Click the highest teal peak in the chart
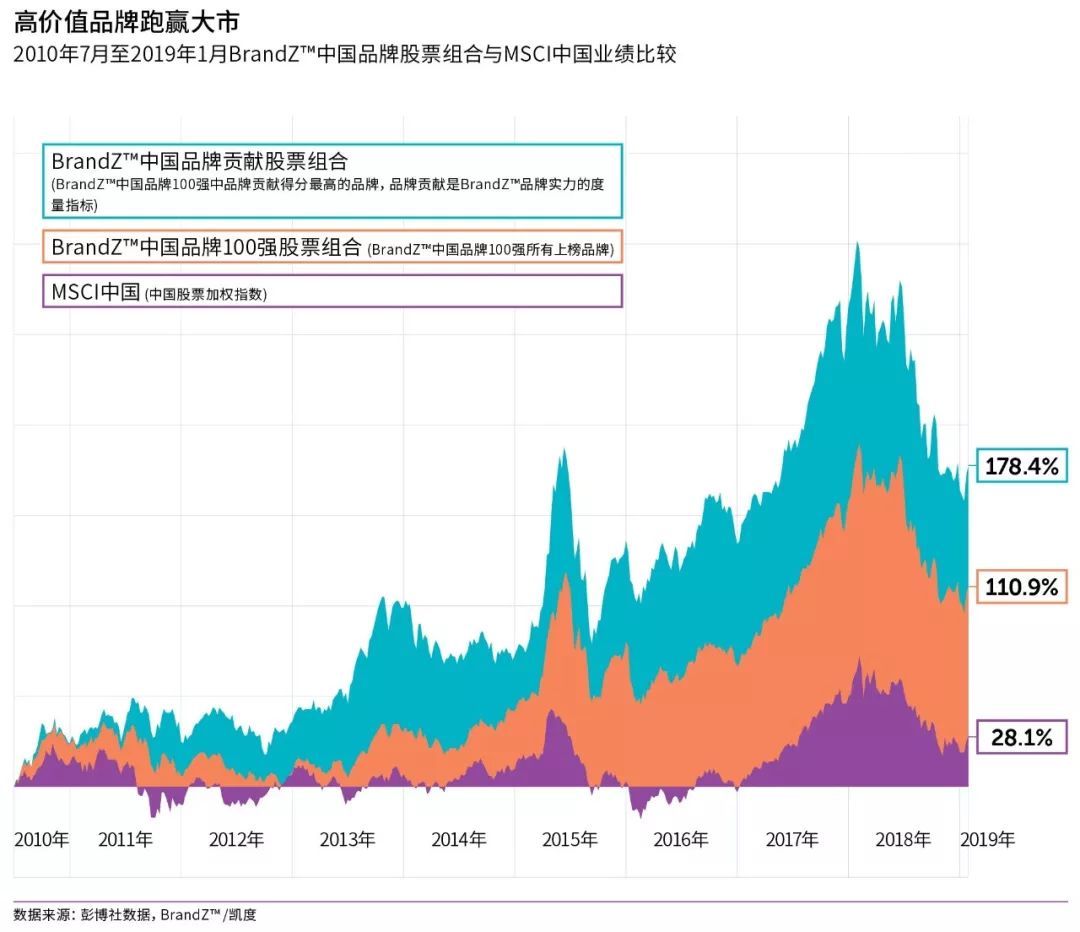 [857, 248]
